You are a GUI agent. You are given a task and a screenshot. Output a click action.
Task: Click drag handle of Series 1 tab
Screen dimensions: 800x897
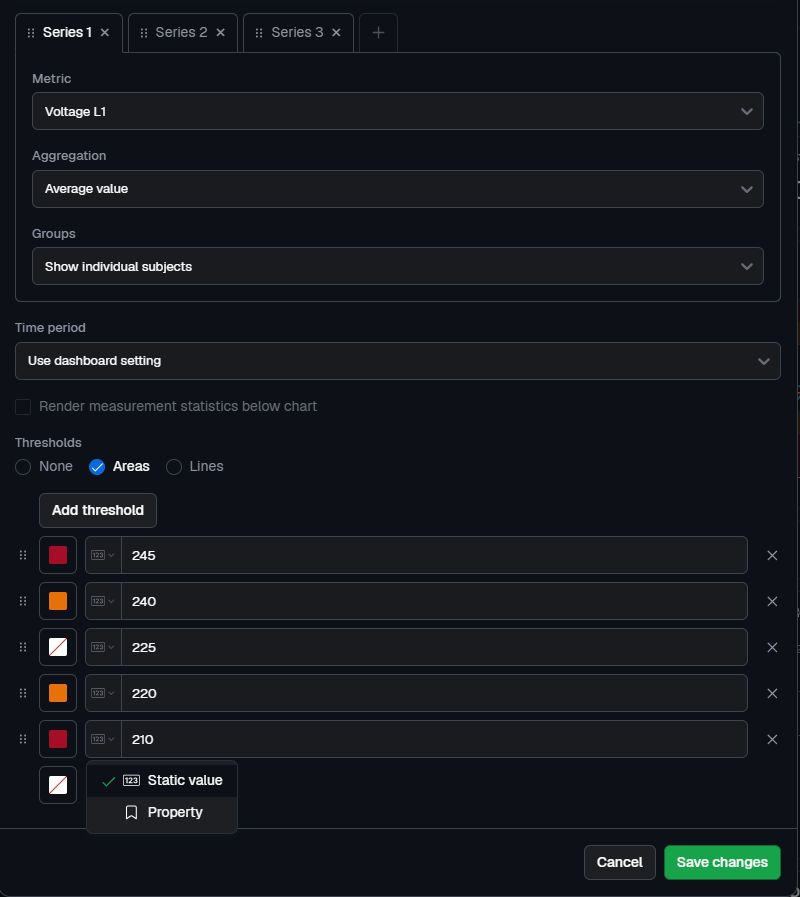[31, 33]
